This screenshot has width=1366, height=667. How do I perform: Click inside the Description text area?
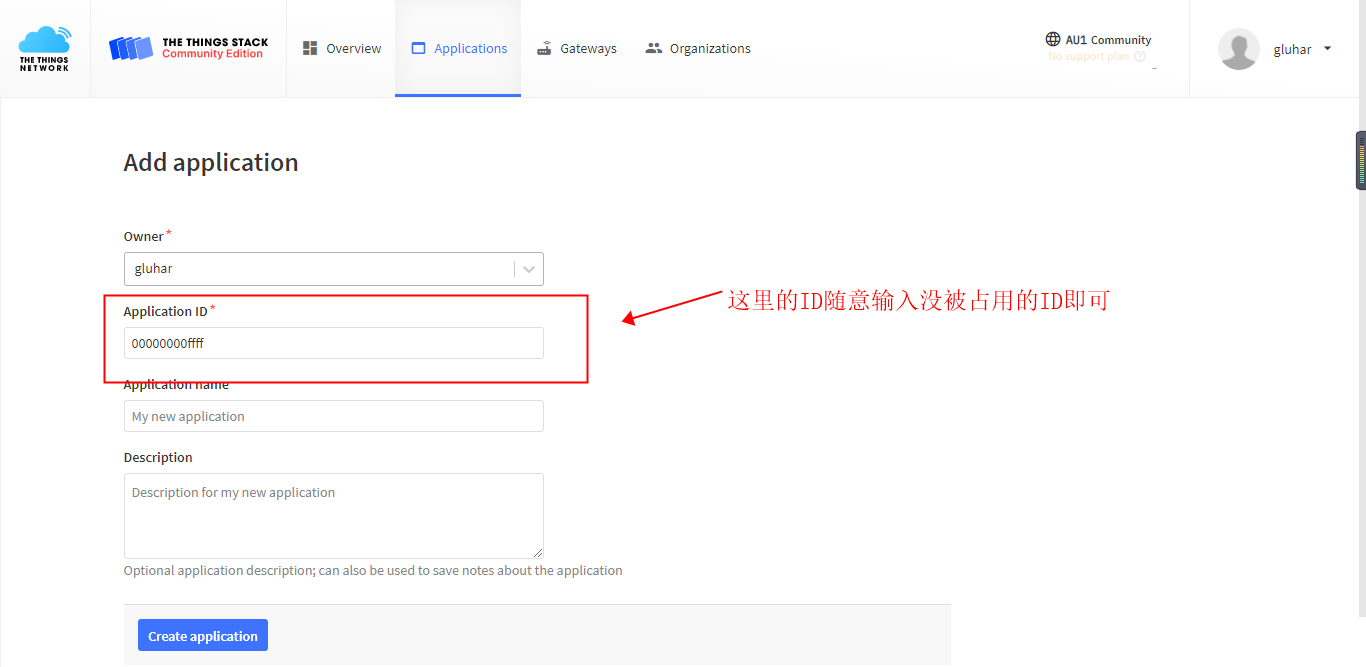(333, 515)
